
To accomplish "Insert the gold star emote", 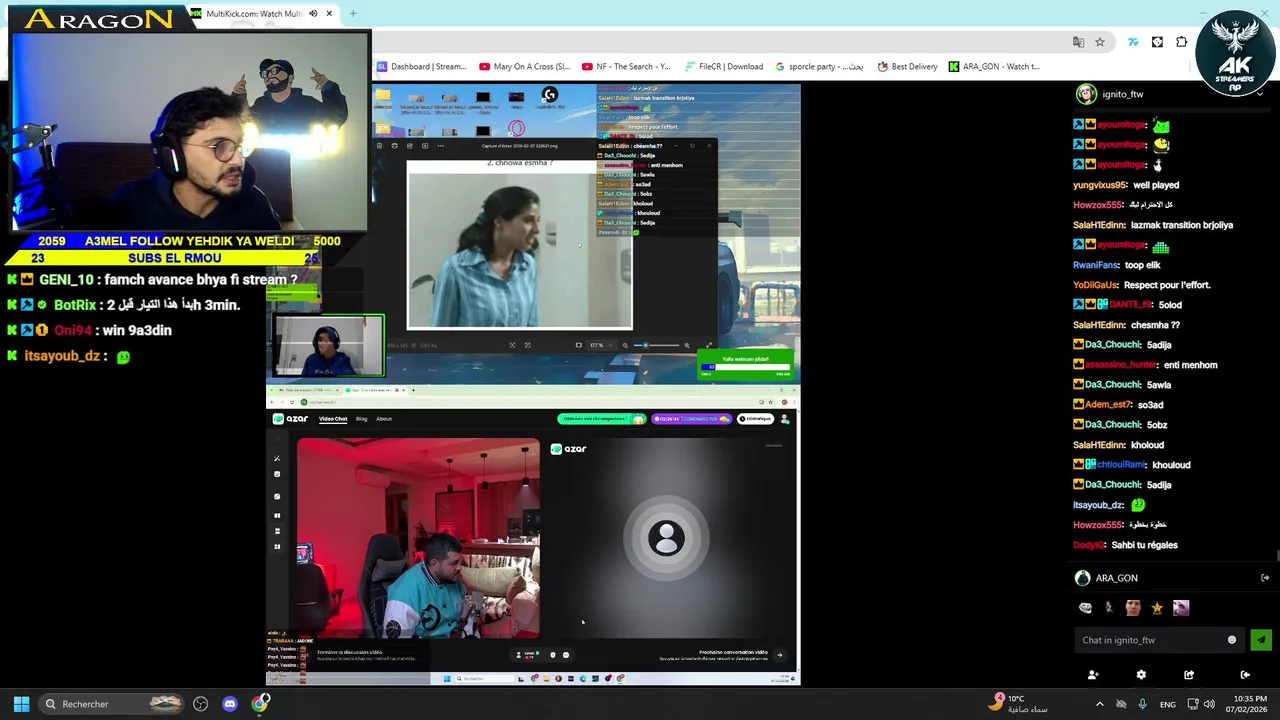I will pyautogui.click(x=1157, y=607).
